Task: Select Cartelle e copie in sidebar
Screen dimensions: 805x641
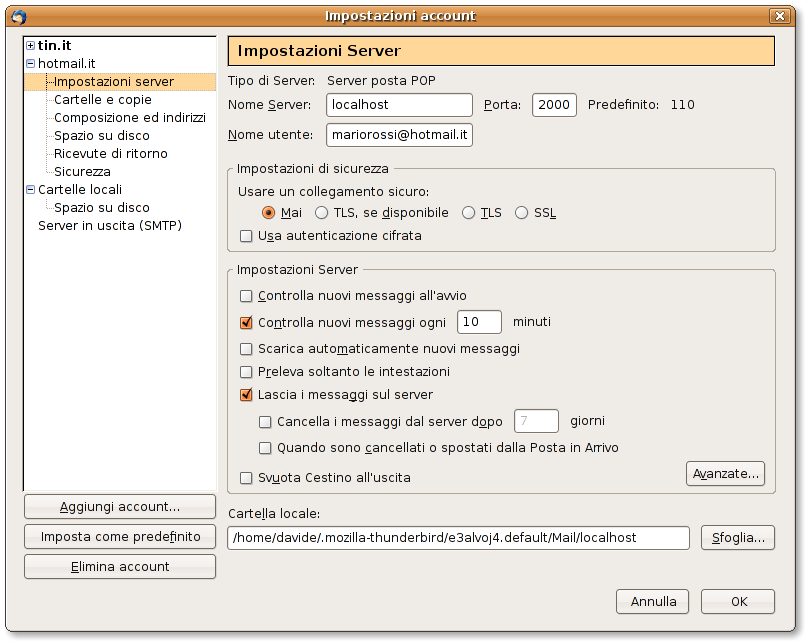Action: click(x=102, y=100)
